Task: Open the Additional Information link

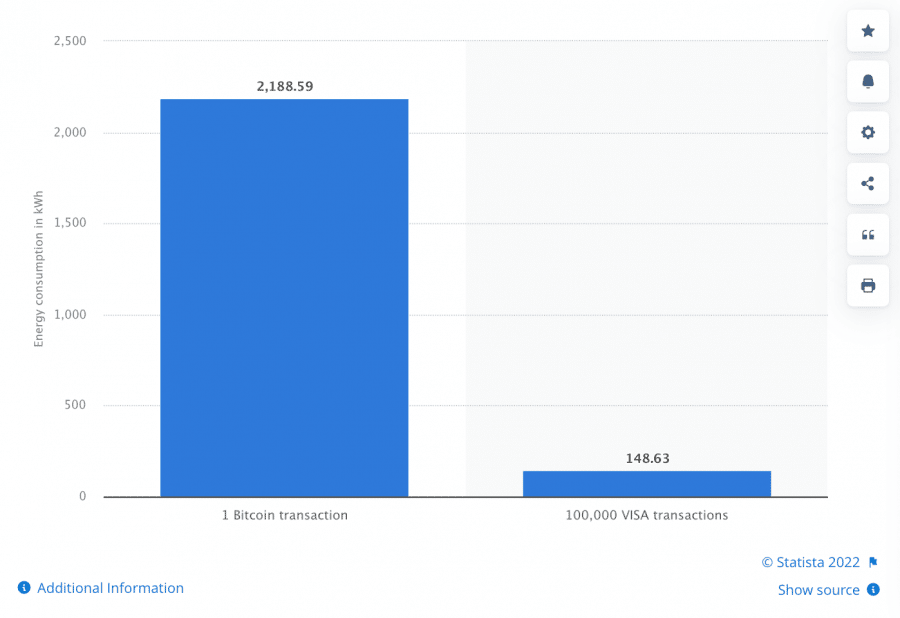Action: click(110, 588)
